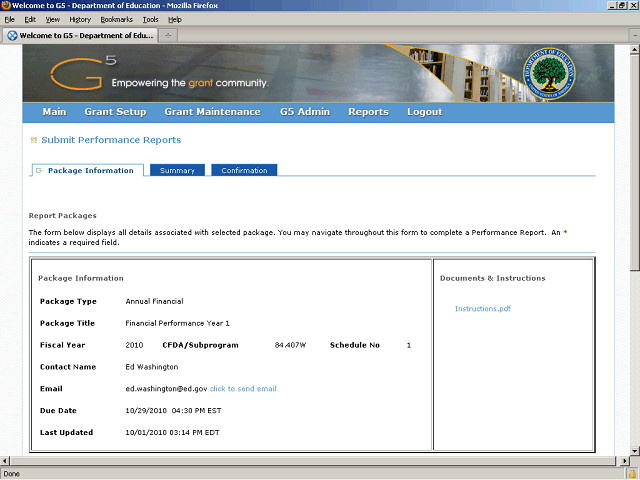Minimize the Firefox window
Image resolution: width=640 pixels, height=480 pixels.
coord(612,5)
